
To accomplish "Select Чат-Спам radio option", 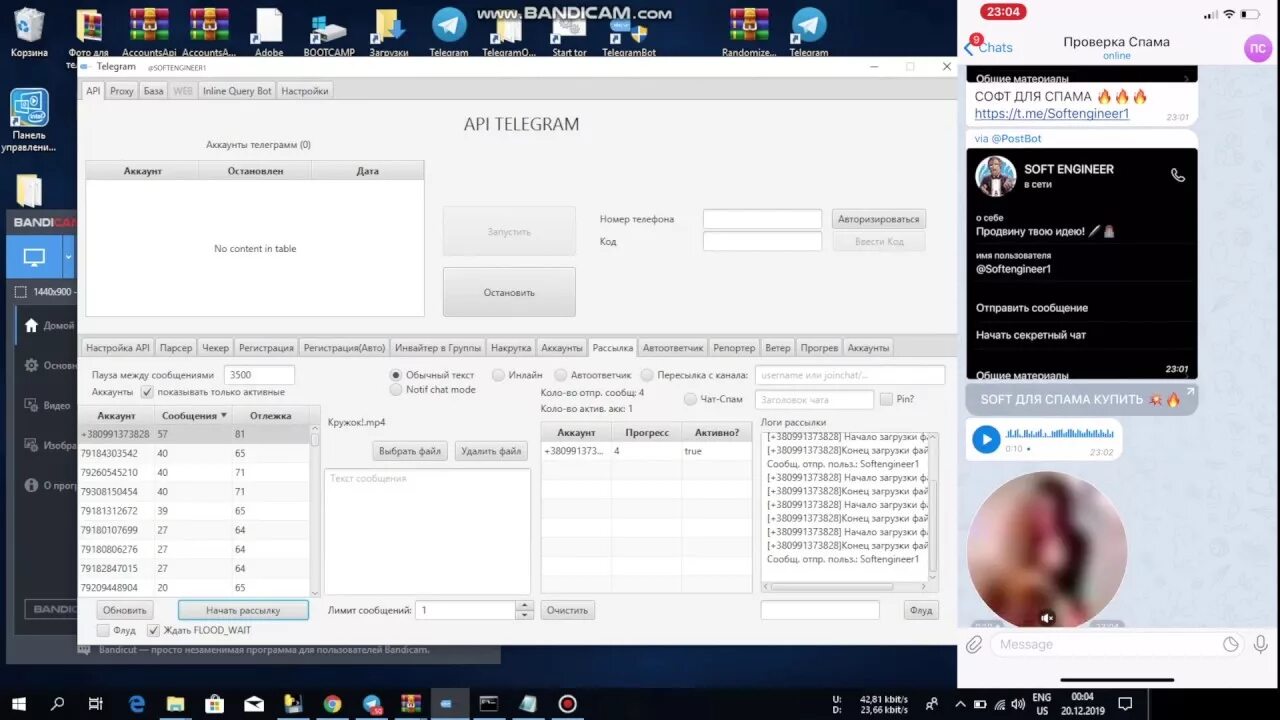I will pyautogui.click(x=690, y=399).
